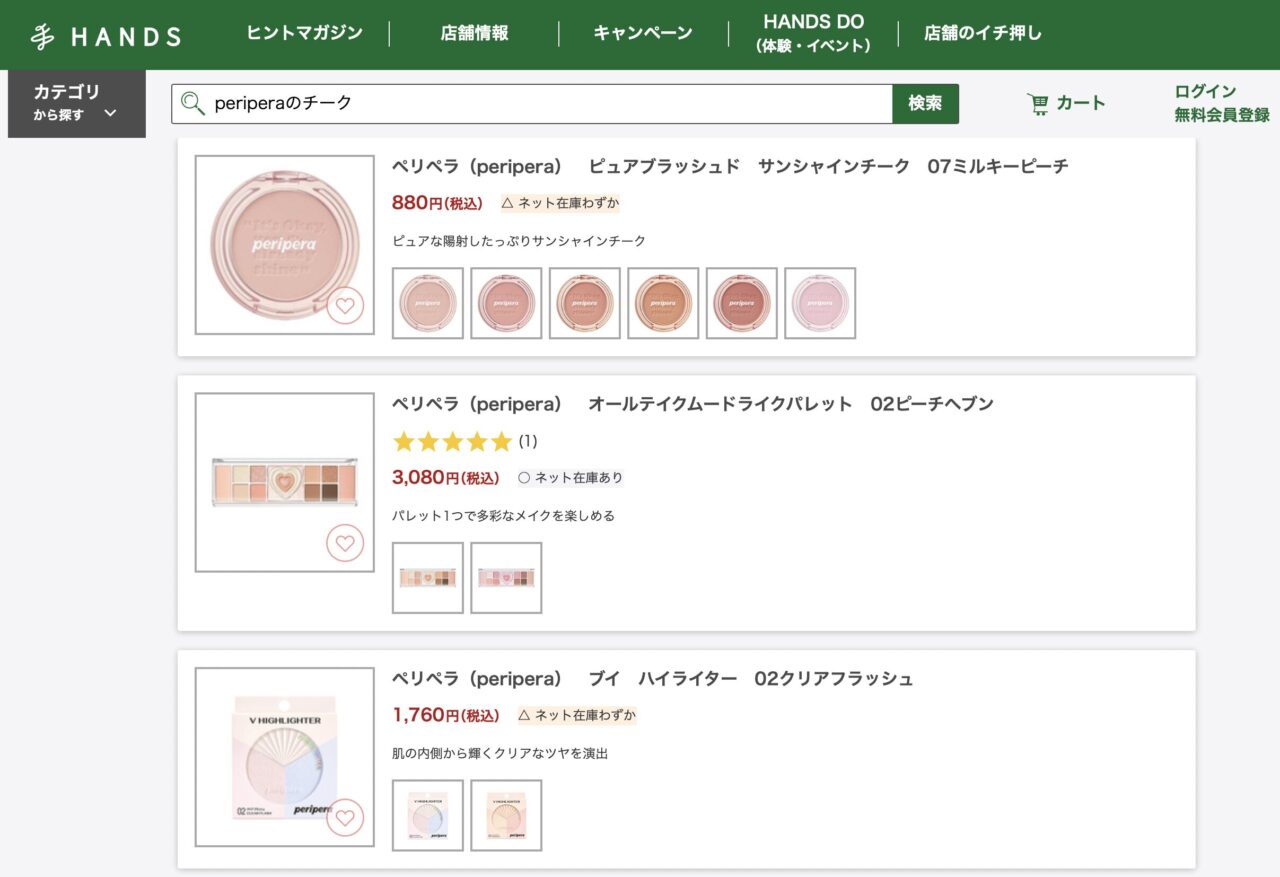The width and height of the screenshot is (1280, 877).
Task: Open the 店舗のイチ押し menu
Action: [x=983, y=33]
